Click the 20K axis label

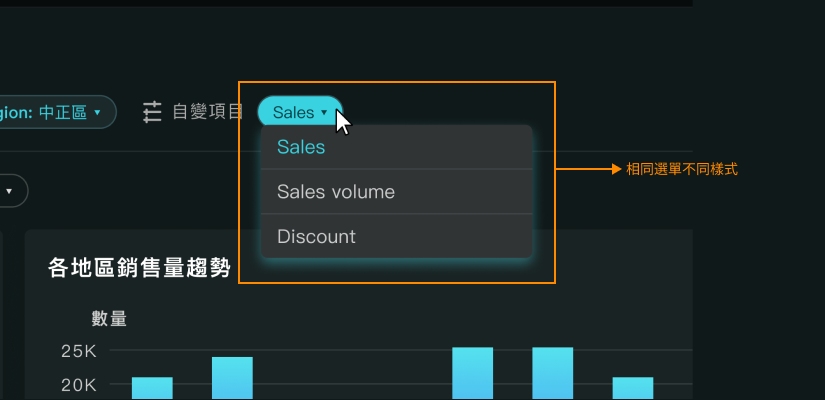tap(79, 386)
